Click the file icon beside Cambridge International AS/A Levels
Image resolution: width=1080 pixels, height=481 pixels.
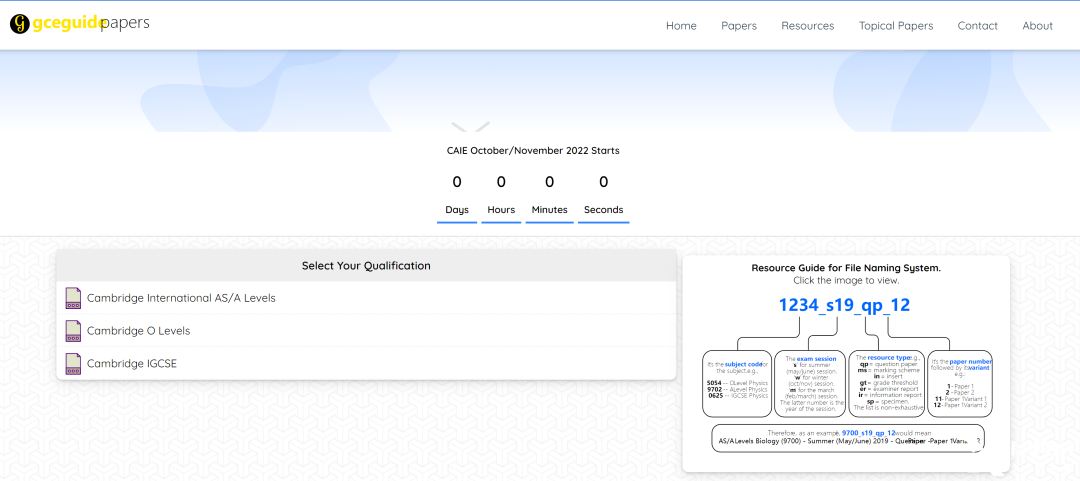coord(73,298)
